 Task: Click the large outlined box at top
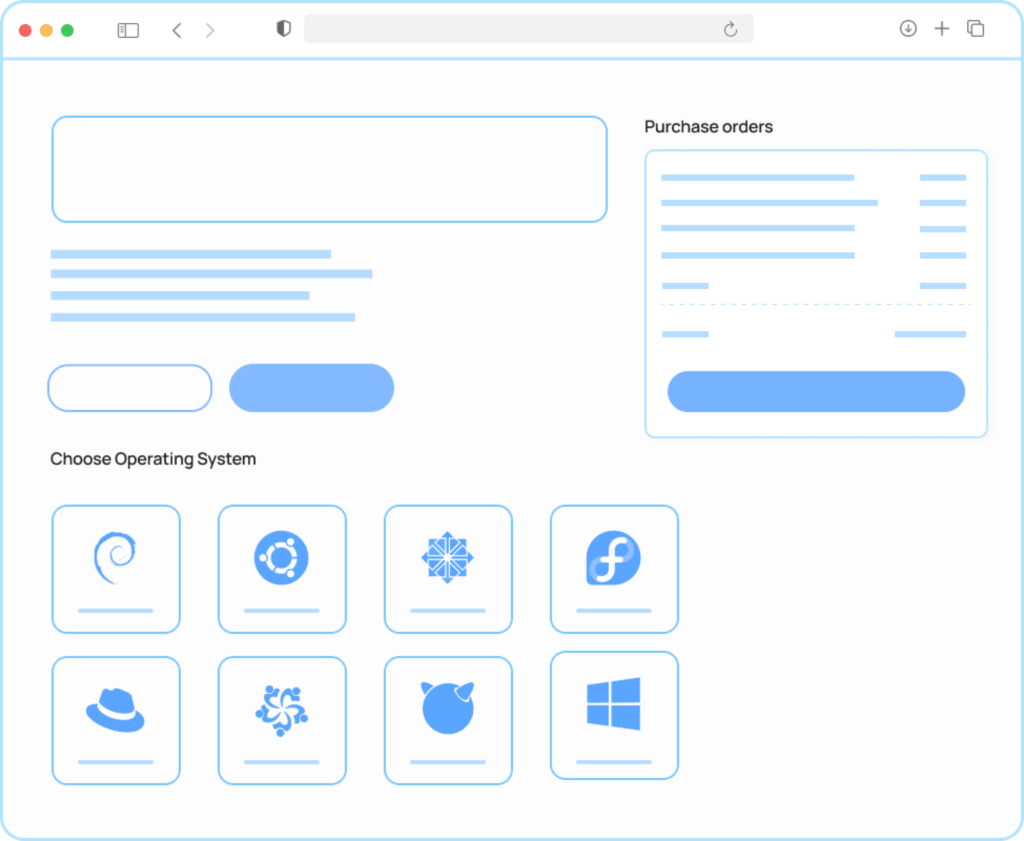click(x=329, y=169)
